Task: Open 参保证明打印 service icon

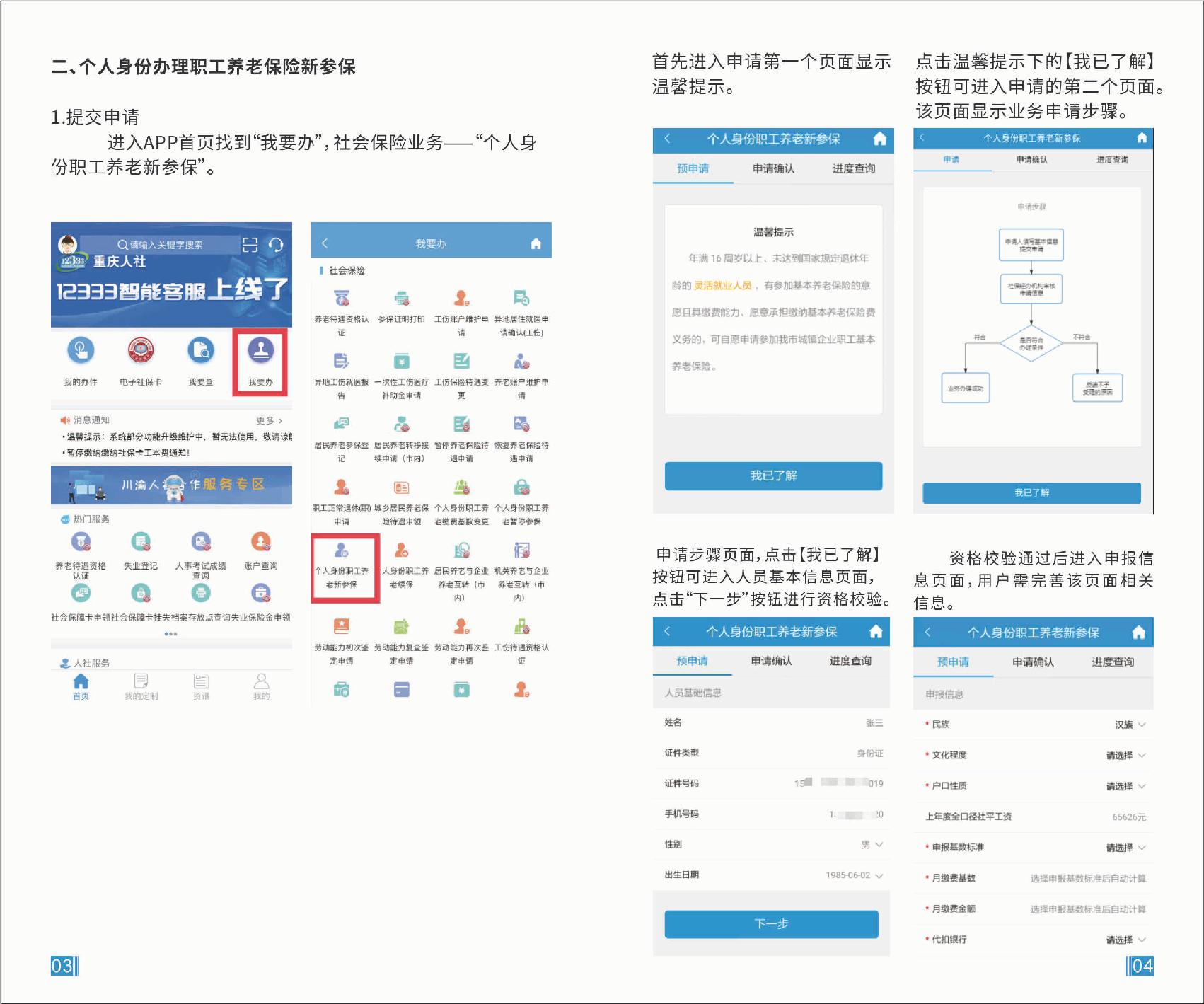Action: click(x=401, y=299)
